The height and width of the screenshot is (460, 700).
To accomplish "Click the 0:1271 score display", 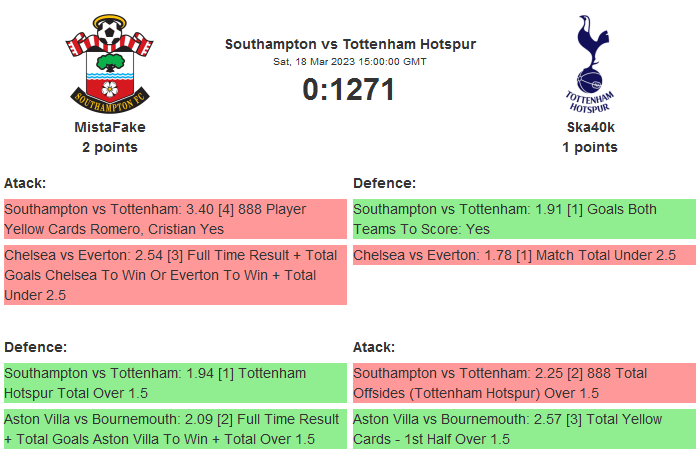I will coord(350,90).
